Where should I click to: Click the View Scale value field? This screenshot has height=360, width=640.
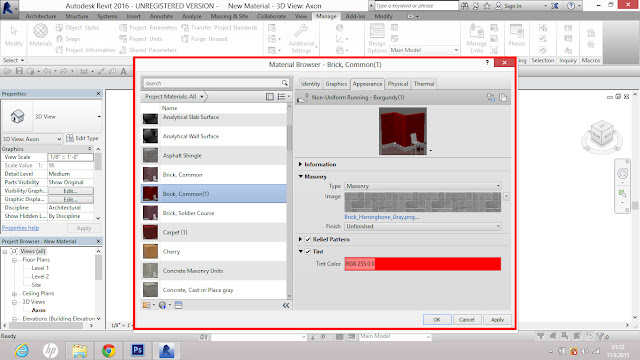click(x=70, y=157)
